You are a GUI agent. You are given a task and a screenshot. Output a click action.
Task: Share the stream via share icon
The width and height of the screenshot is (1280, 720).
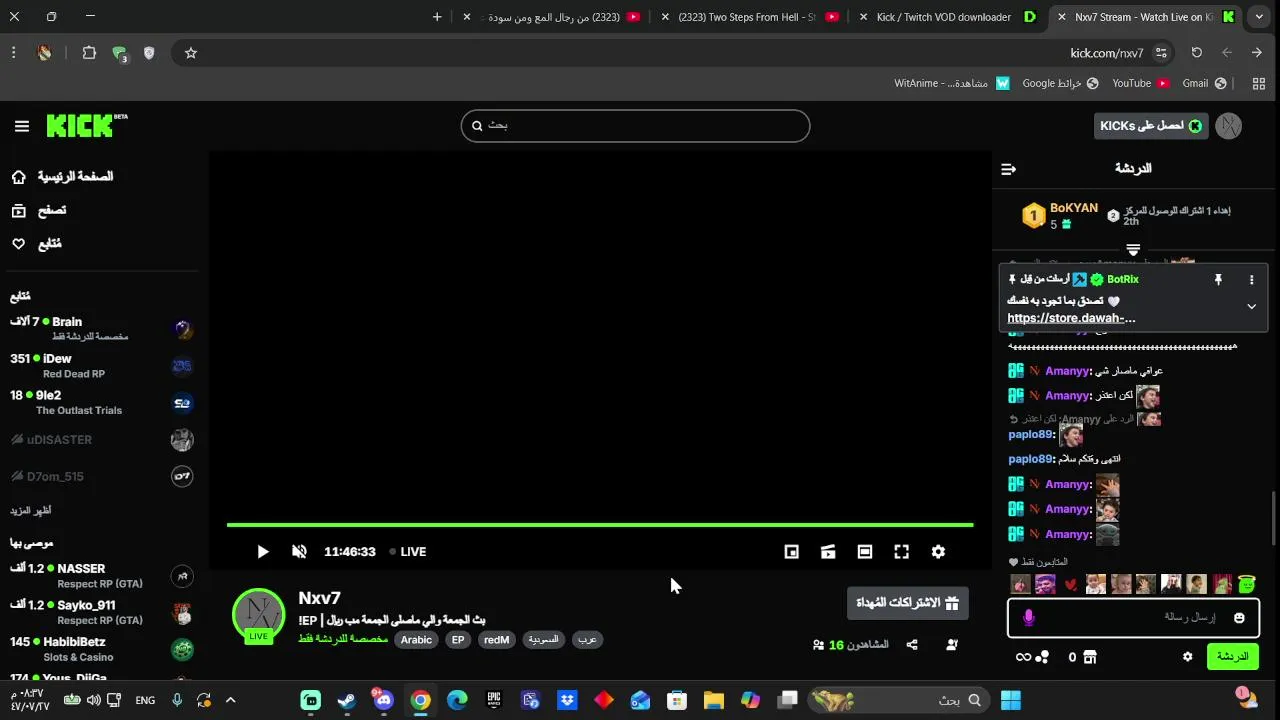click(912, 645)
